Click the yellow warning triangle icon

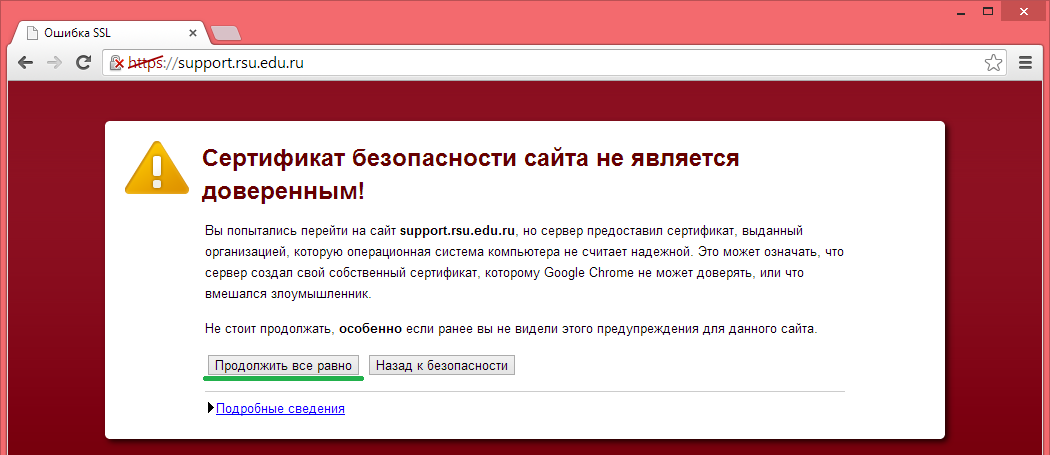coord(157,168)
